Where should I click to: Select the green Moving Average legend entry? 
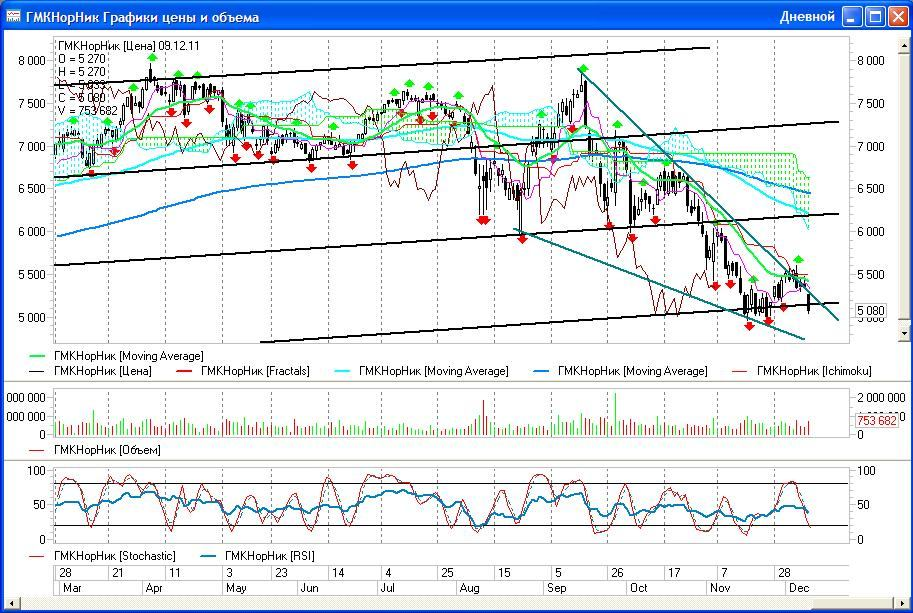coord(116,356)
